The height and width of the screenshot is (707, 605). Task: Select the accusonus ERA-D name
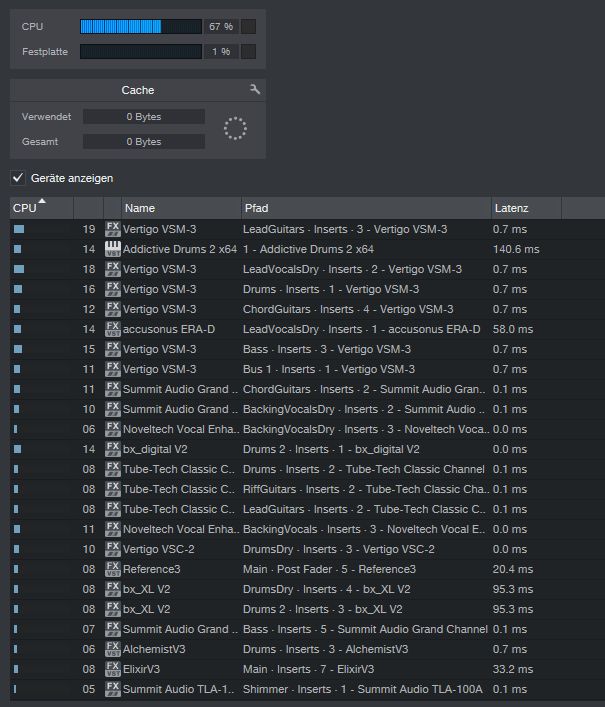(x=169, y=329)
